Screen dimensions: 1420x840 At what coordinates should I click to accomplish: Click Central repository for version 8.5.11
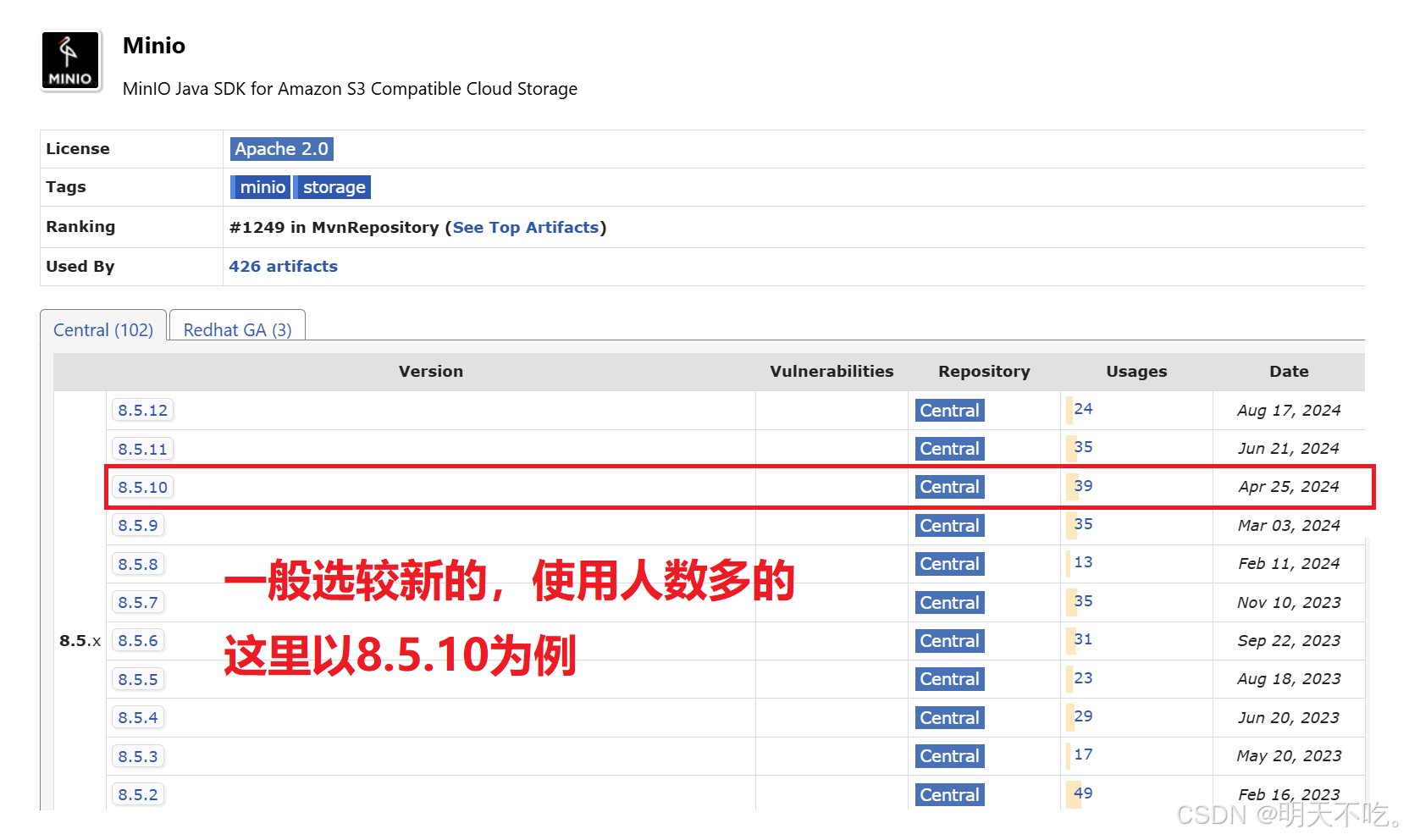(x=949, y=449)
